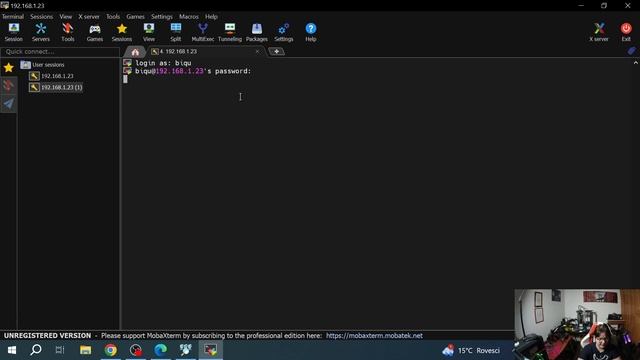
Task: Open the Settings gear toolbar icon
Action: click(x=284, y=32)
